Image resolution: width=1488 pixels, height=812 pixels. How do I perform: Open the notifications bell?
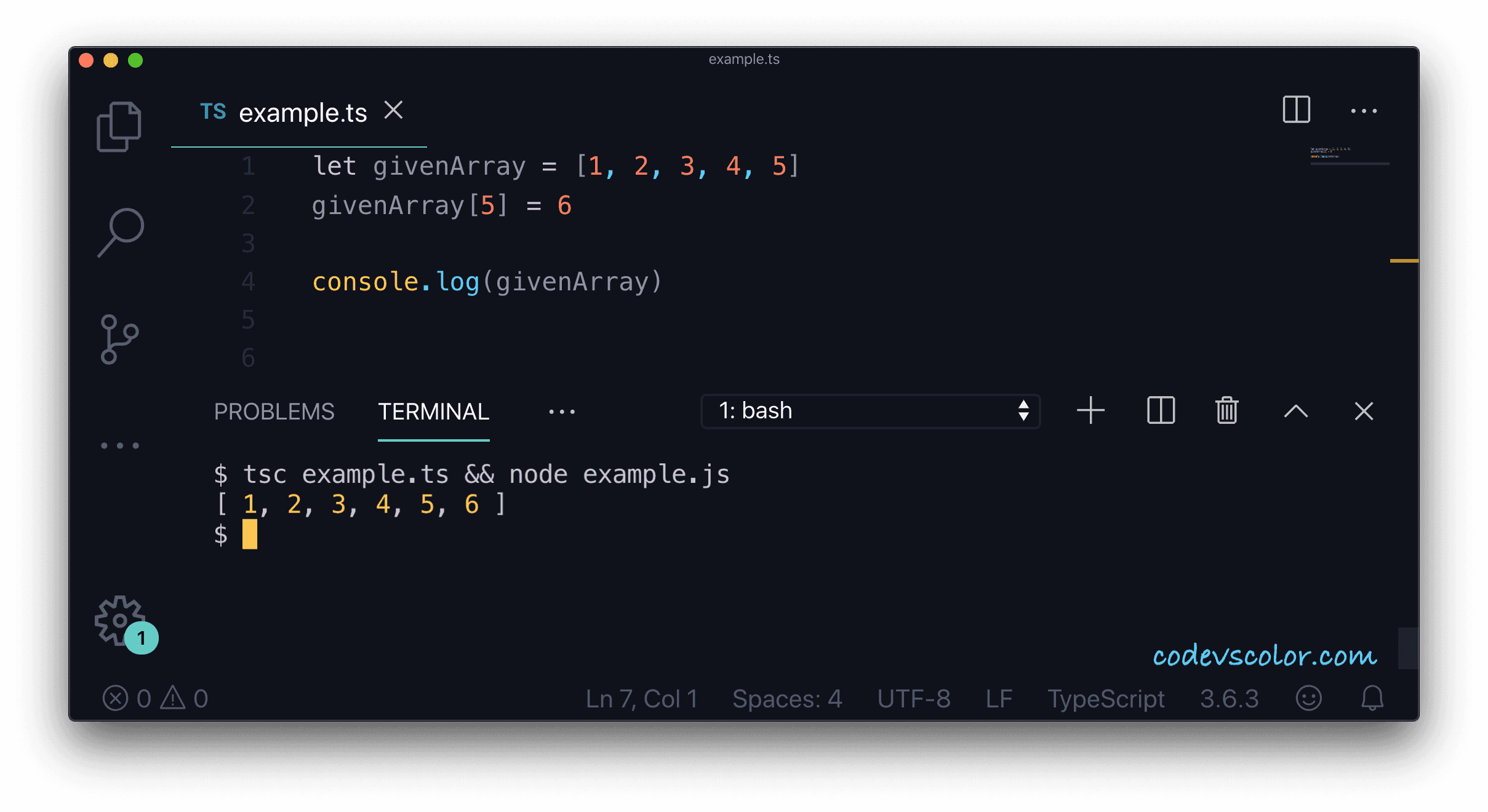pyautogui.click(x=1373, y=698)
